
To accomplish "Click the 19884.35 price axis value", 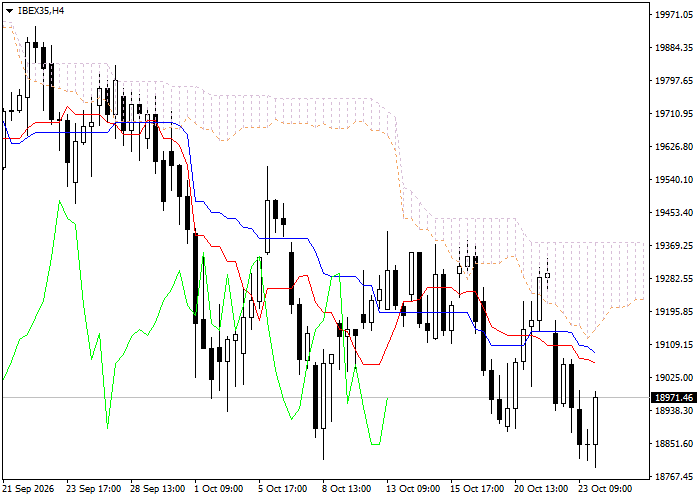I will tap(674, 48).
